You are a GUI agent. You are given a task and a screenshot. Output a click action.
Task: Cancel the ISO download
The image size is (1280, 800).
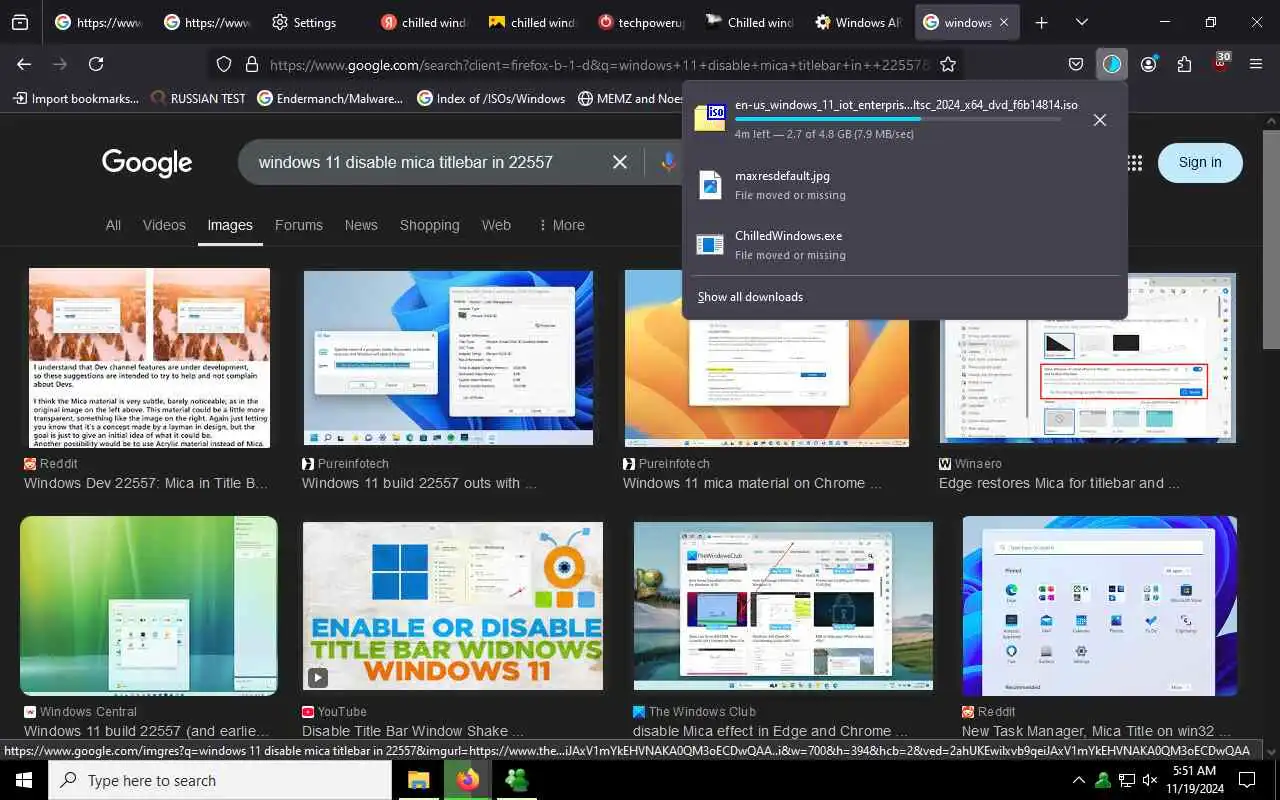coord(1099,120)
